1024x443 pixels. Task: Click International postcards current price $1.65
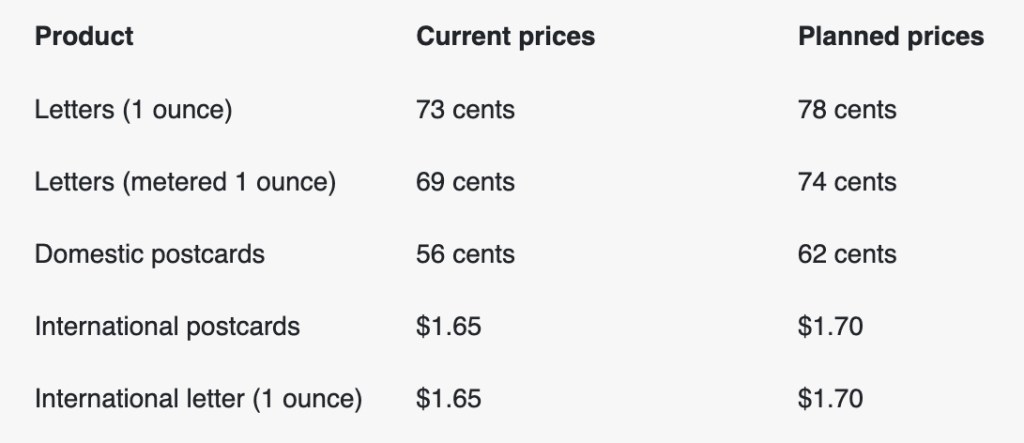click(x=448, y=326)
